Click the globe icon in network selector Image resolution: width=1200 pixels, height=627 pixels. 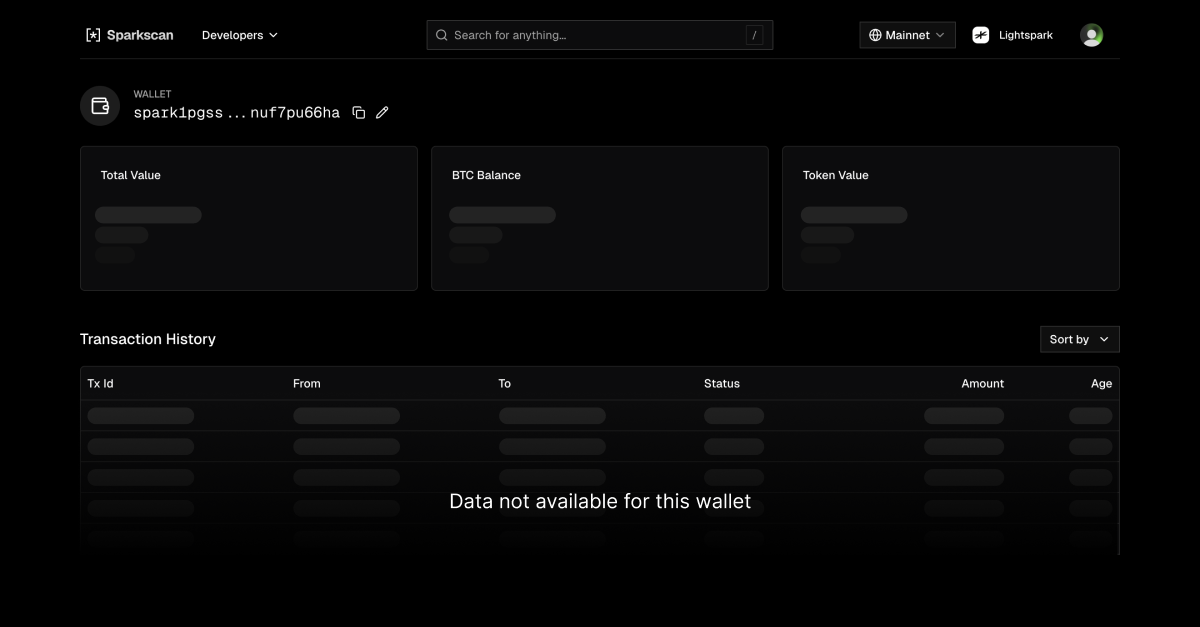(875, 35)
